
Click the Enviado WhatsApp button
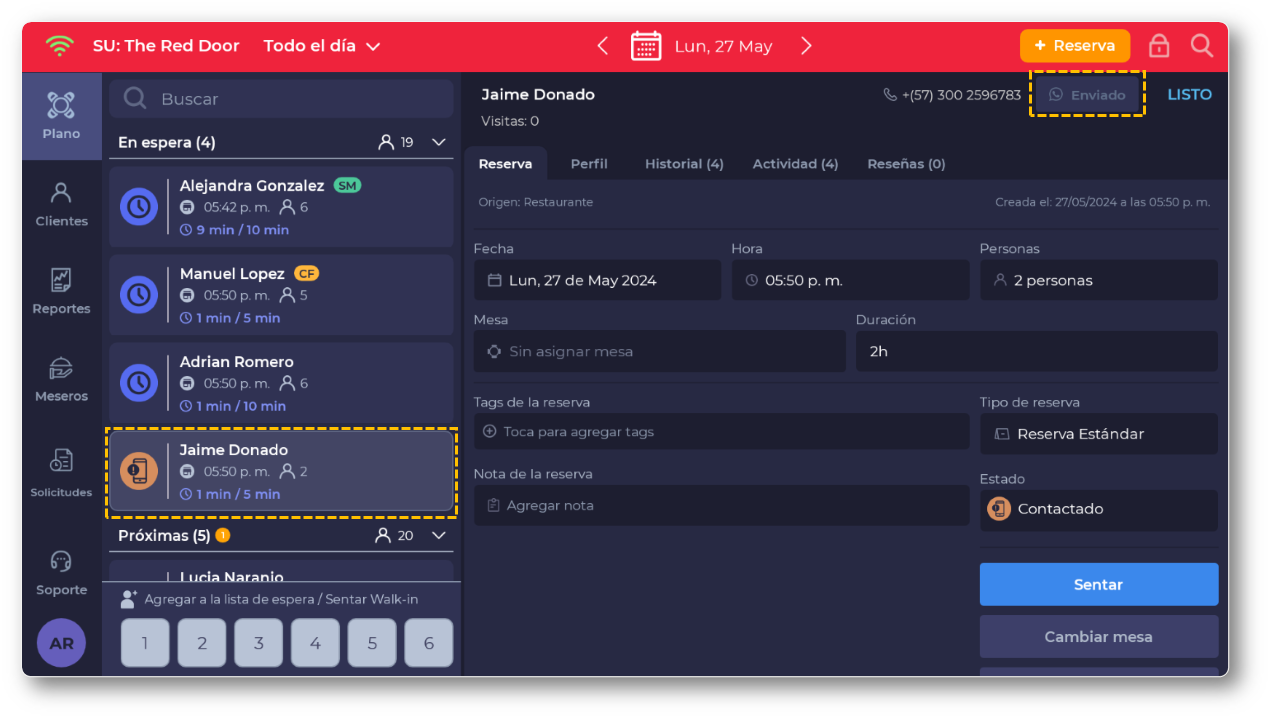click(1086, 95)
